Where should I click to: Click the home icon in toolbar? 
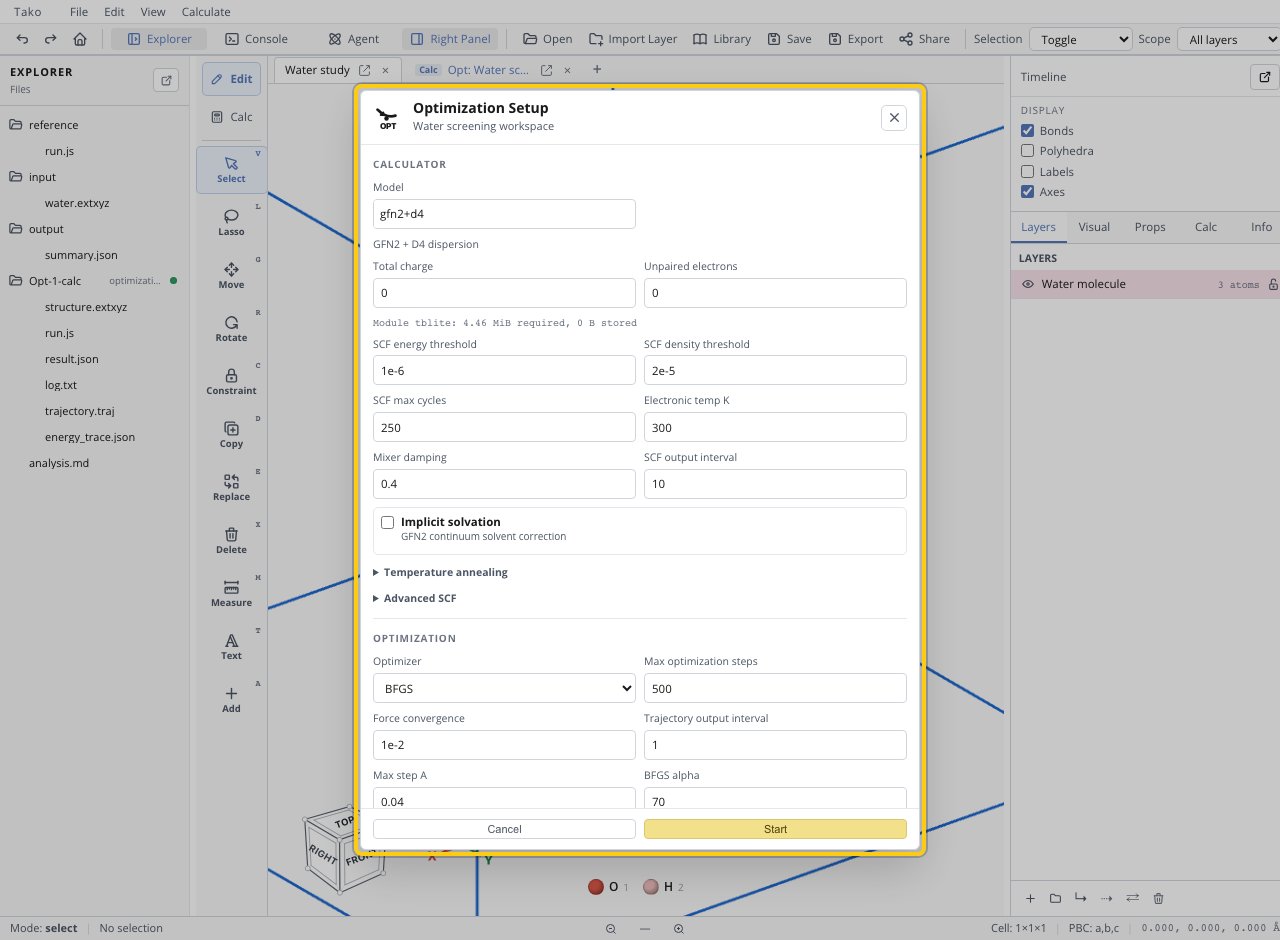80,39
